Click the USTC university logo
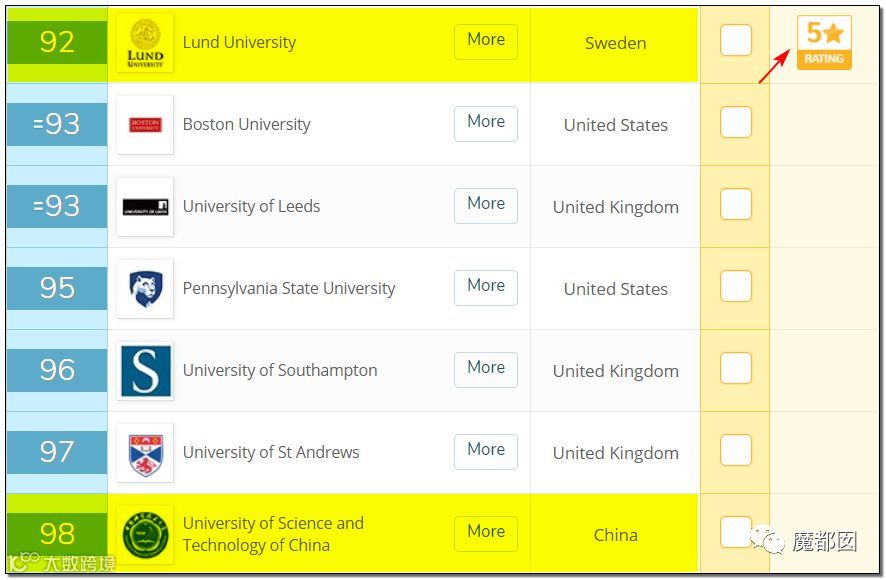Screen dimensions: 886x580 pyautogui.click(x=145, y=535)
